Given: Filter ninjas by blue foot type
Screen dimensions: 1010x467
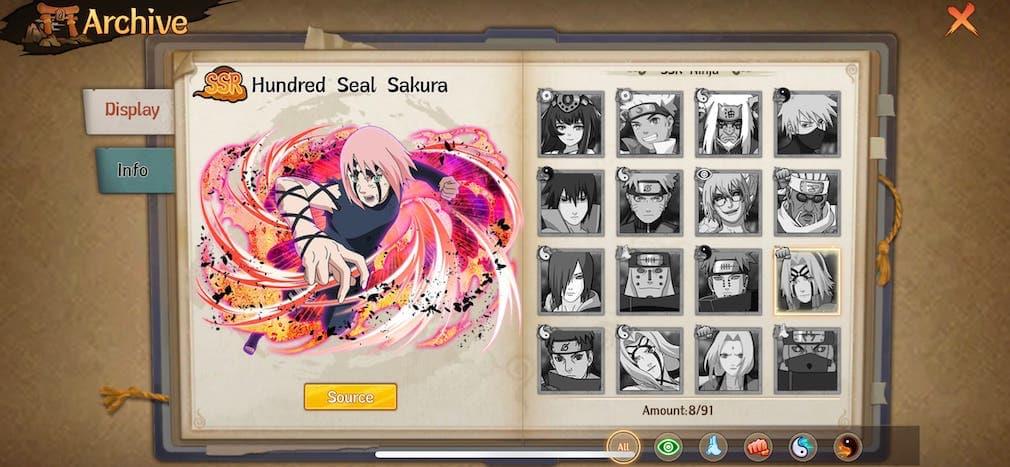Looking at the screenshot, I should 713,446.
